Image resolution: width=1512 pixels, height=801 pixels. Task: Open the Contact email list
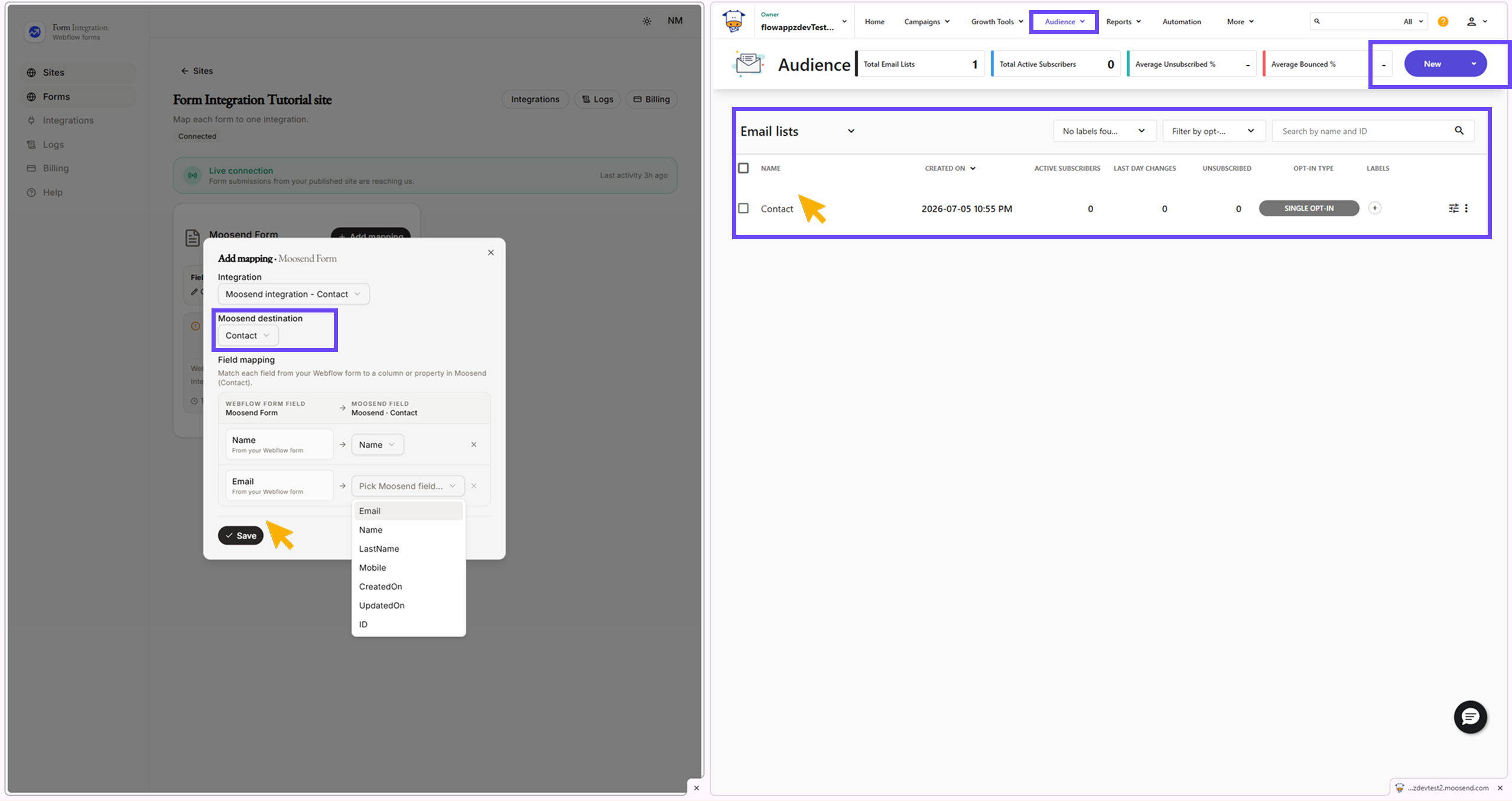pyautogui.click(x=776, y=209)
